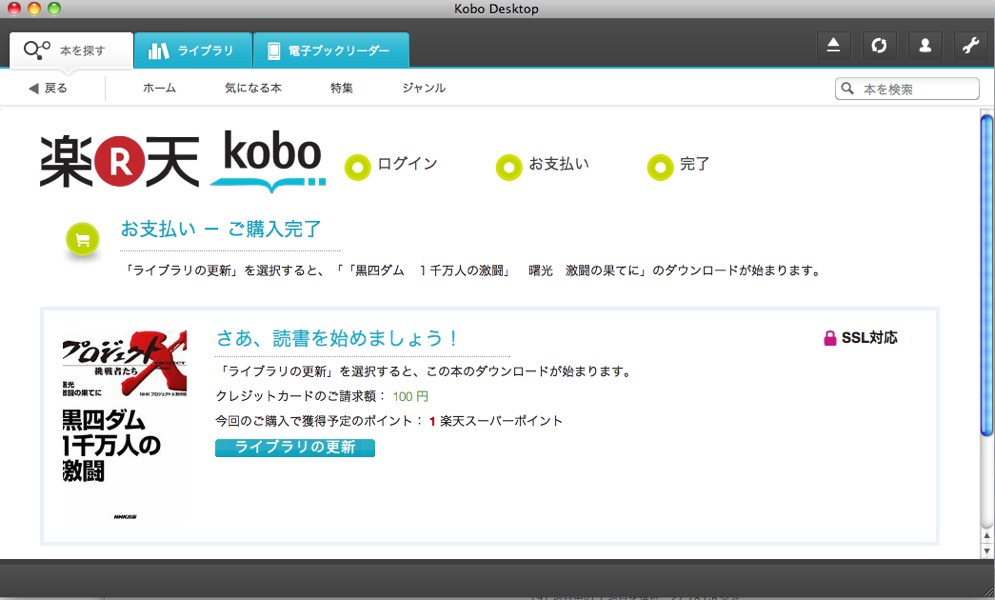This screenshot has width=995, height=600.
Task: Click the Rakuten Kobo logo
Action: pyautogui.click(x=183, y=160)
